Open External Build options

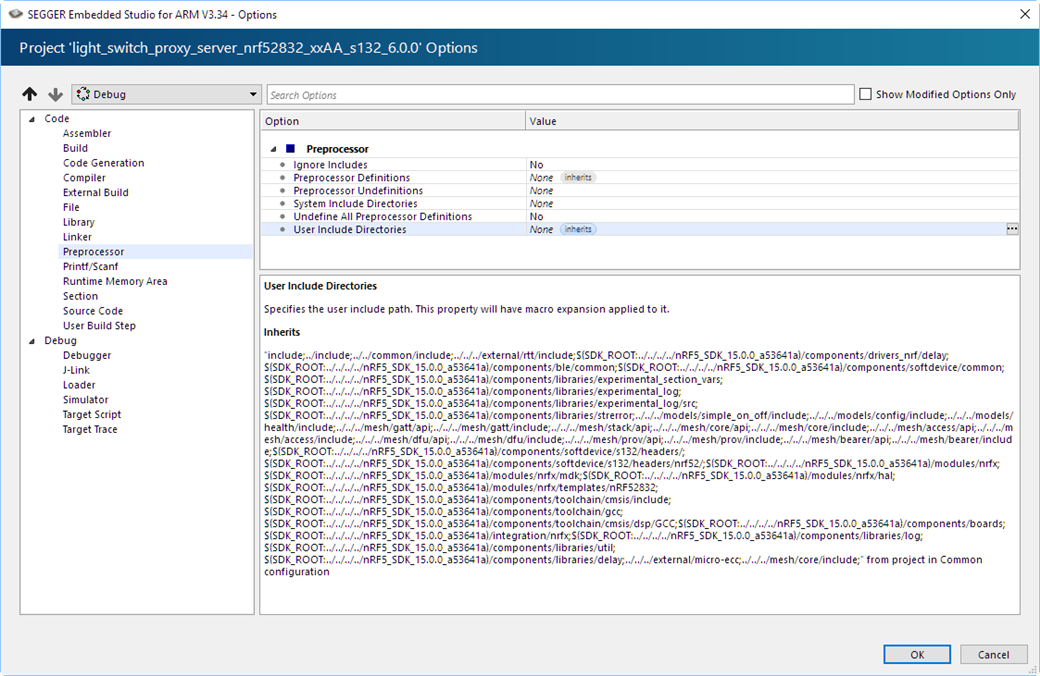coord(96,192)
